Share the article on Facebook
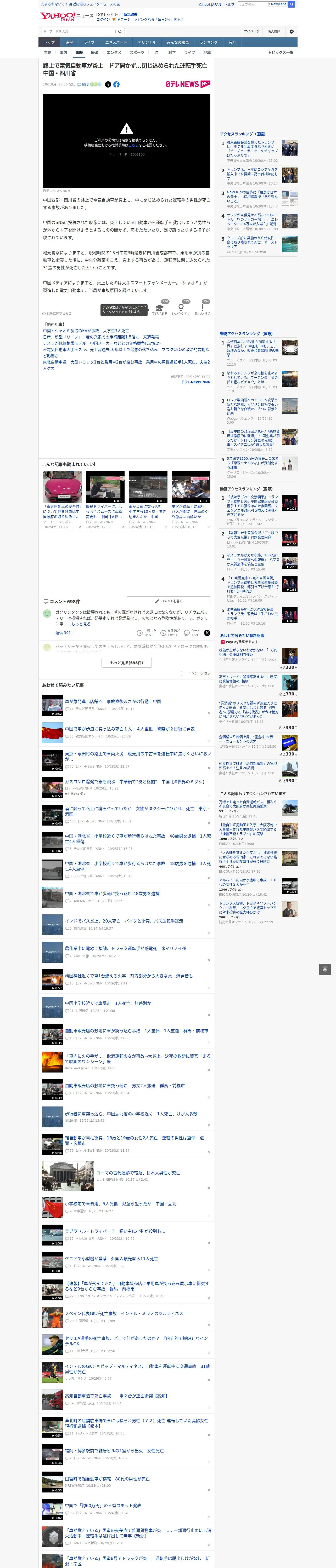The height and width of the screenshot is (1568, 336). pyautogui.click(x=116, y=85)
